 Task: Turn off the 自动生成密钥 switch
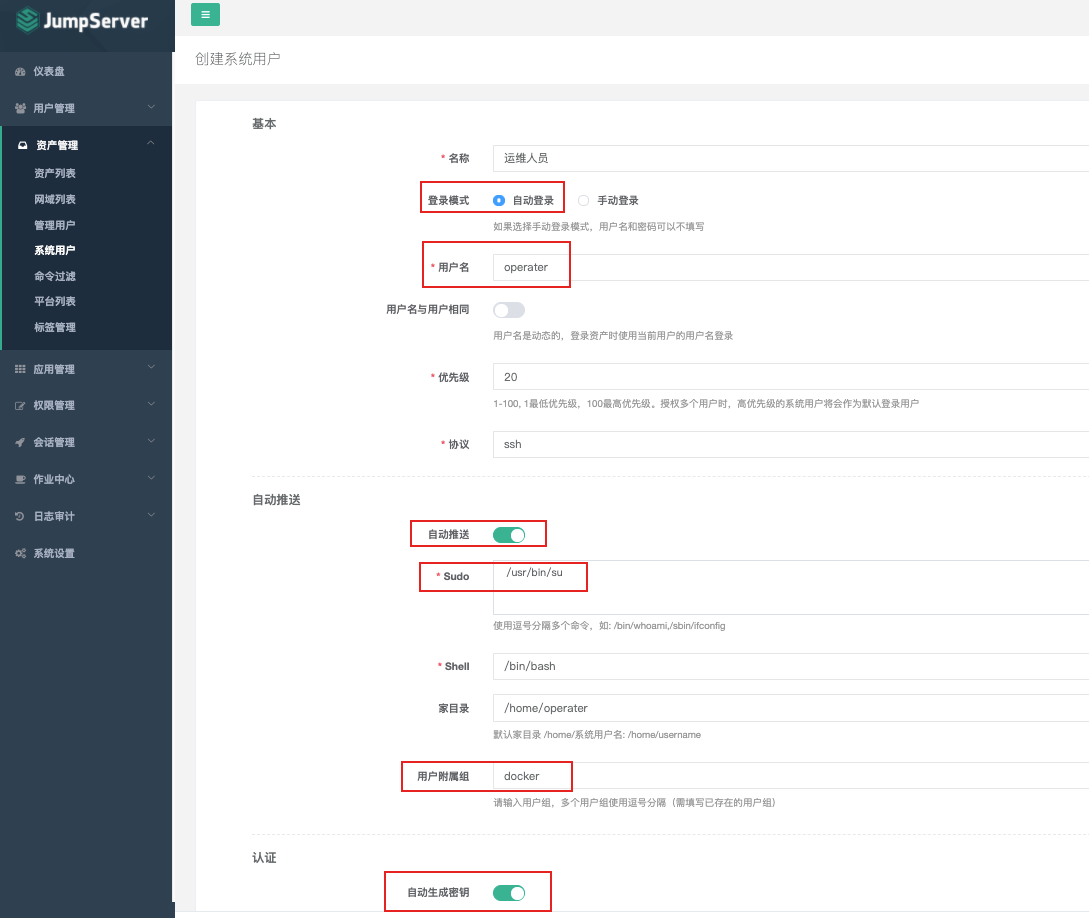coord(509,893)
